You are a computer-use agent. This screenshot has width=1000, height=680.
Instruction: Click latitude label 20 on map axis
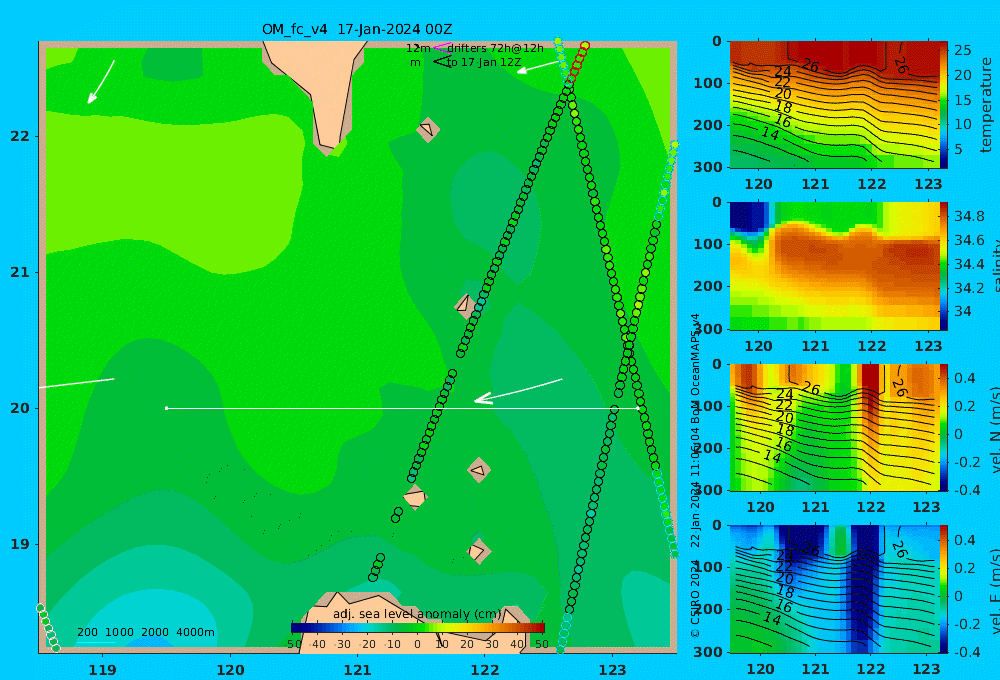pos(20,408)
